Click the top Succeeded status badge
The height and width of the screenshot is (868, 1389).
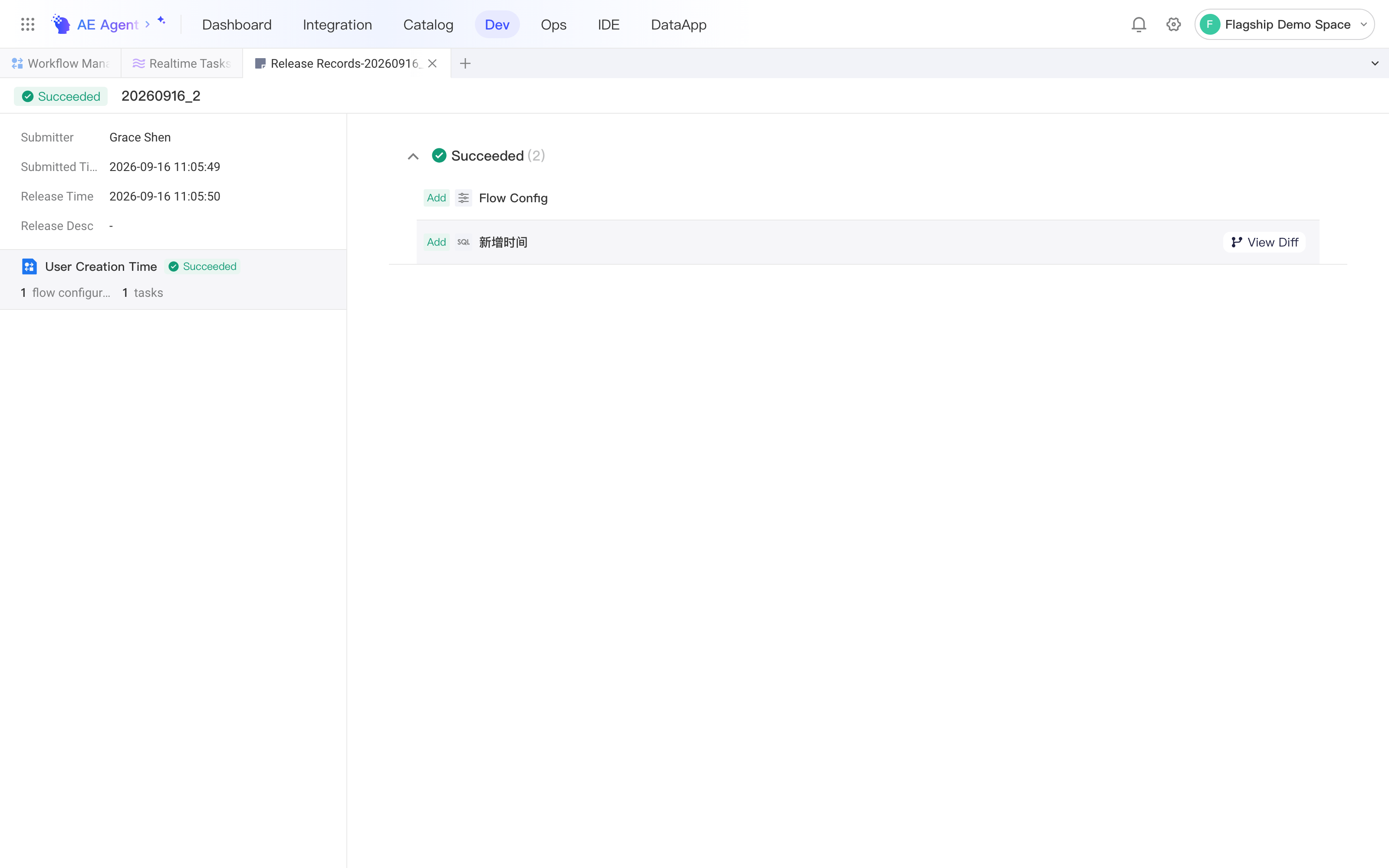click(61, 96)
